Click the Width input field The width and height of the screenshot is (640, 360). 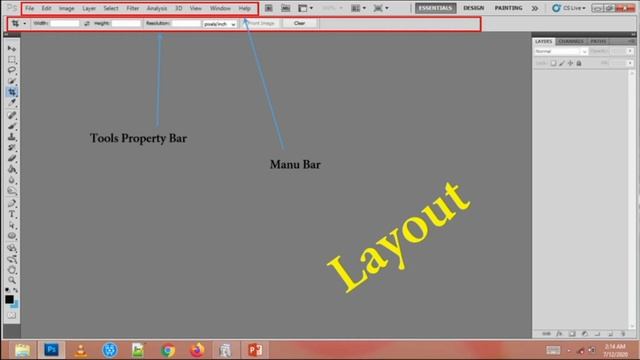(64, 24)
